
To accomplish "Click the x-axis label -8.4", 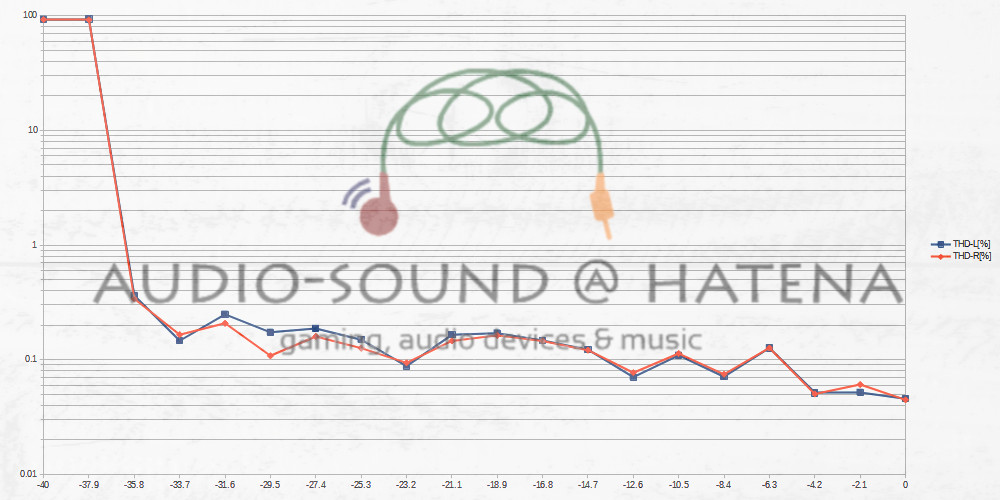I will [724, 485].
